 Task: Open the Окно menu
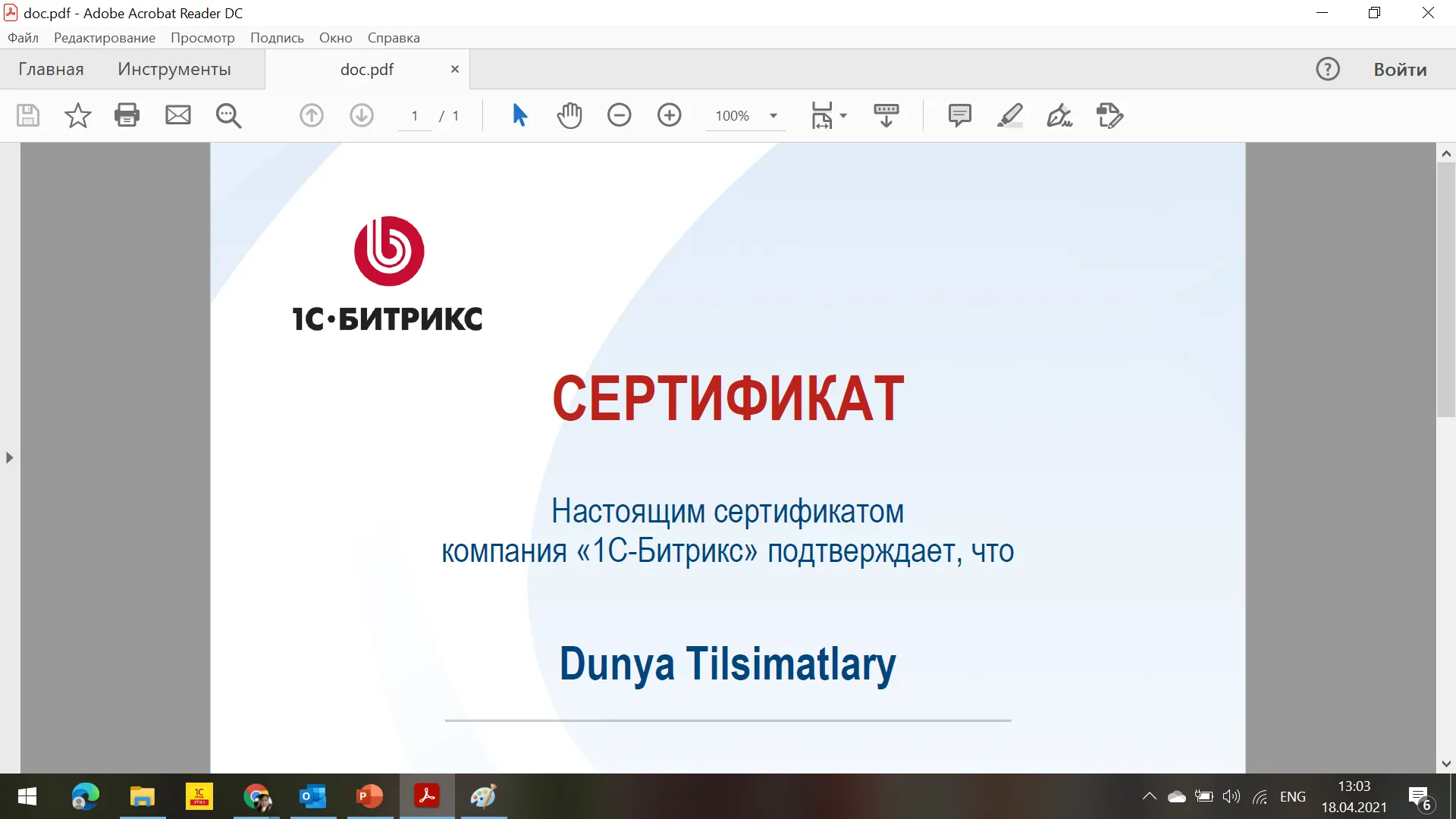tap(336, 38)
